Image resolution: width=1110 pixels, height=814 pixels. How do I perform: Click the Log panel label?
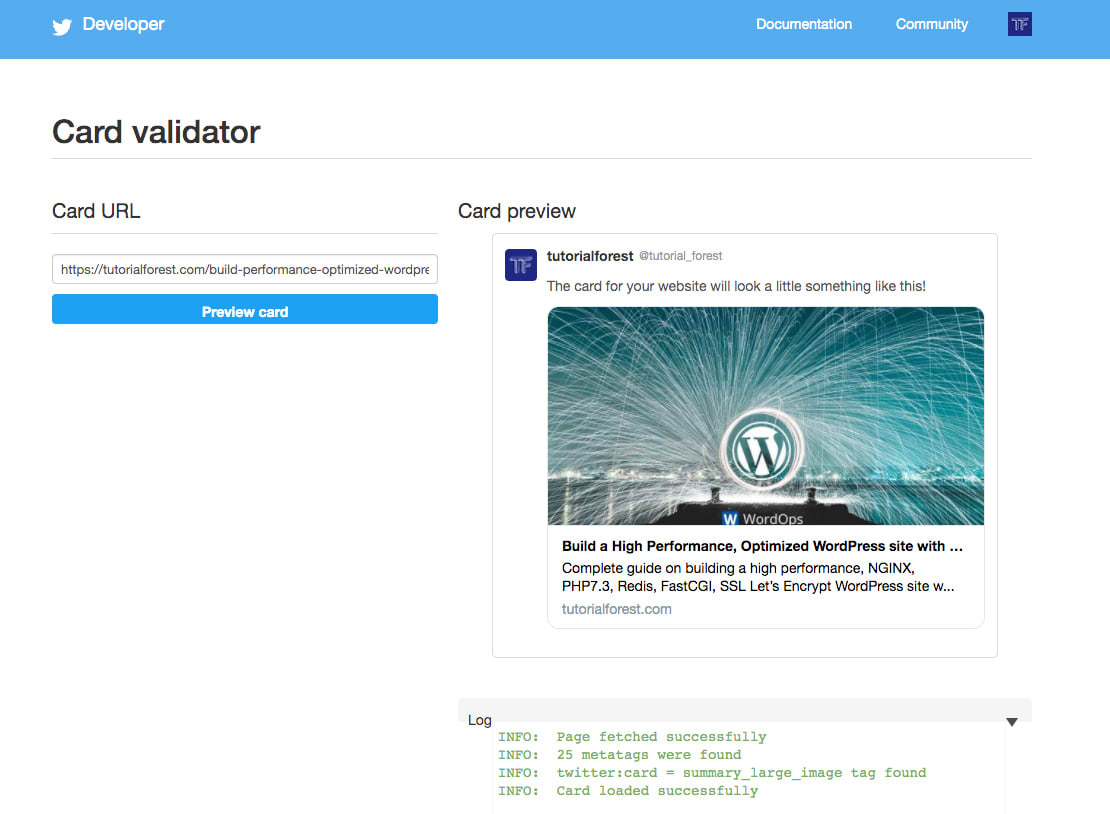[x=479, y=720]
